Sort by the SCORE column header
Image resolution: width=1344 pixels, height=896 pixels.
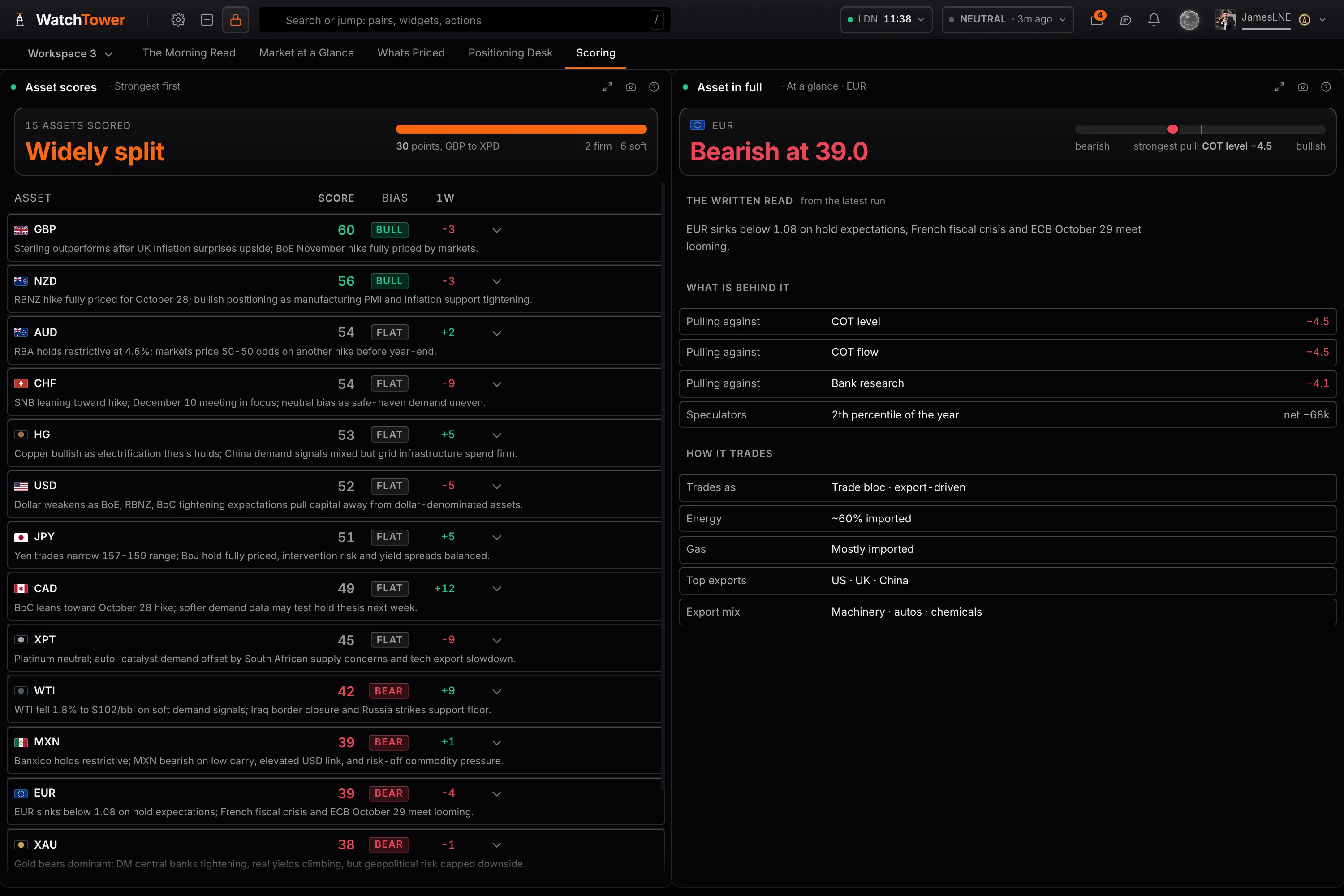coord(336,198)
